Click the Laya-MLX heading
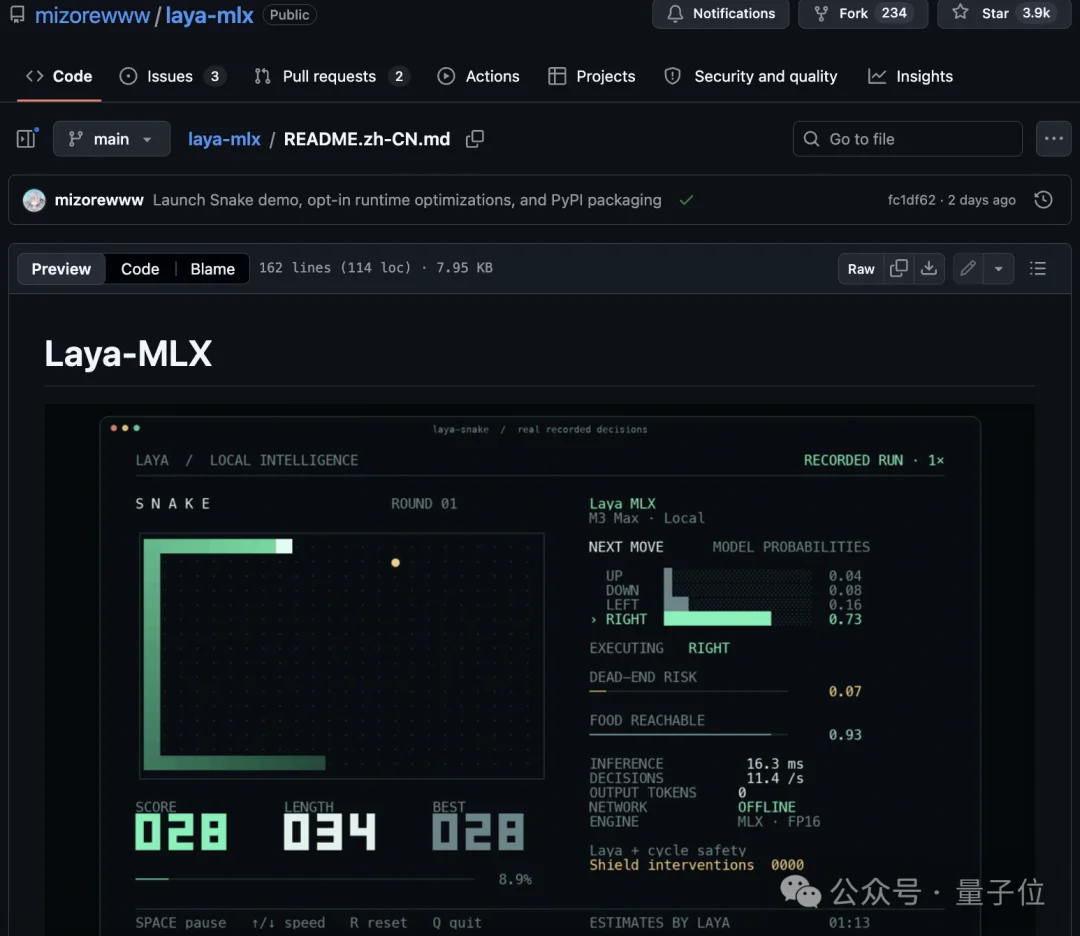Image resolution: width=1080 pixels, height=936 pixels. pos(128,354)
